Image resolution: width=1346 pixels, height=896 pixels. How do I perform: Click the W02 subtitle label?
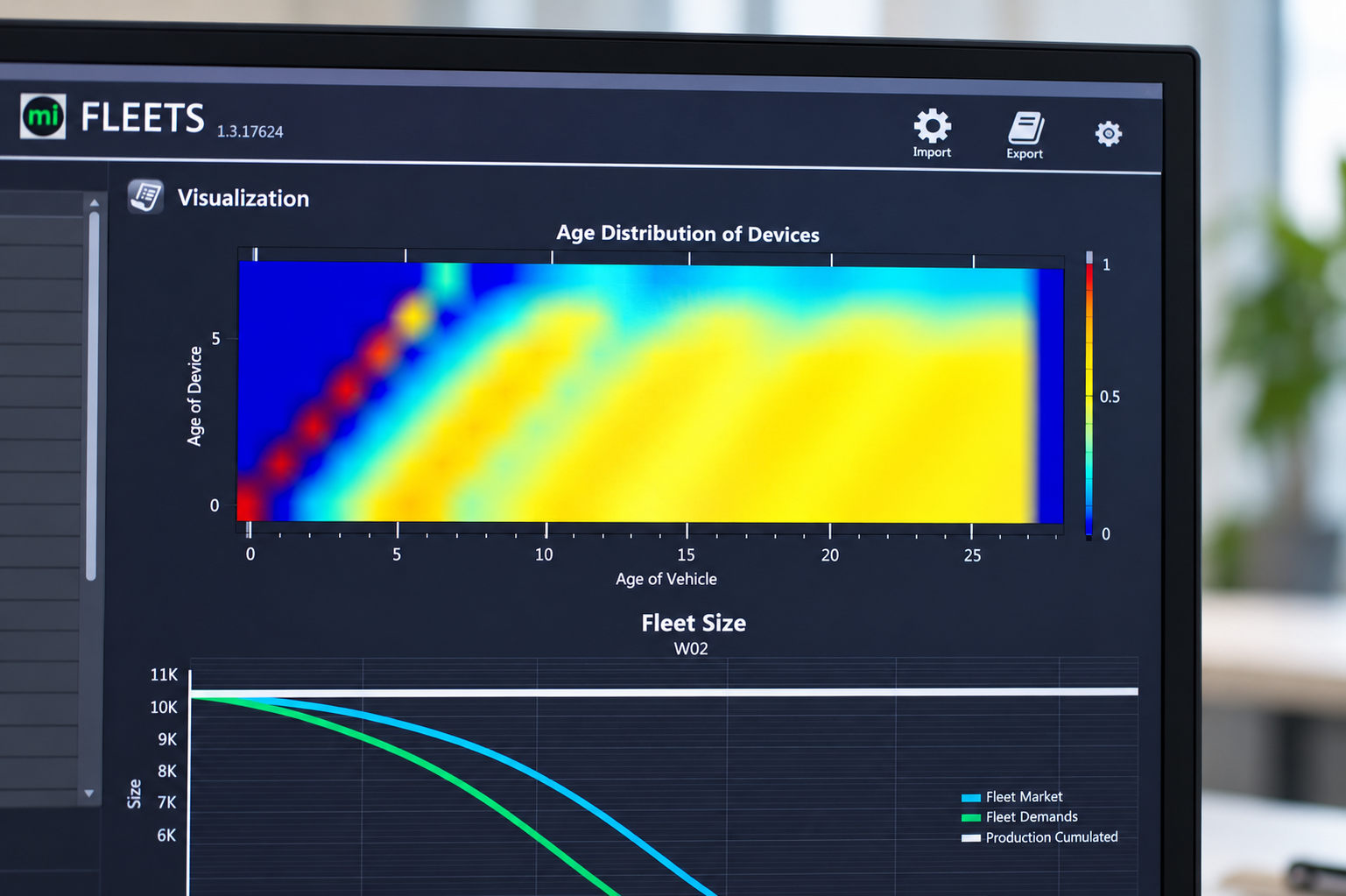pyautogui.click(x=691, y=649)
